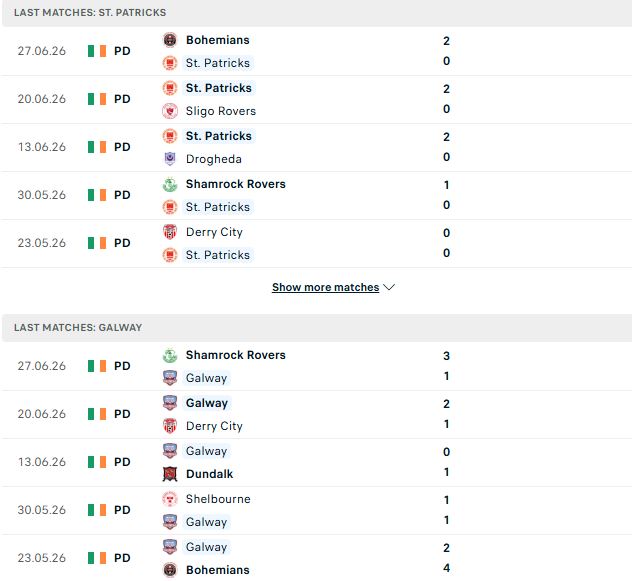The width and height of the screenshot is (632, 581).
Task: Expand the Show more matches chevron
Action: [x=389, y=287]
